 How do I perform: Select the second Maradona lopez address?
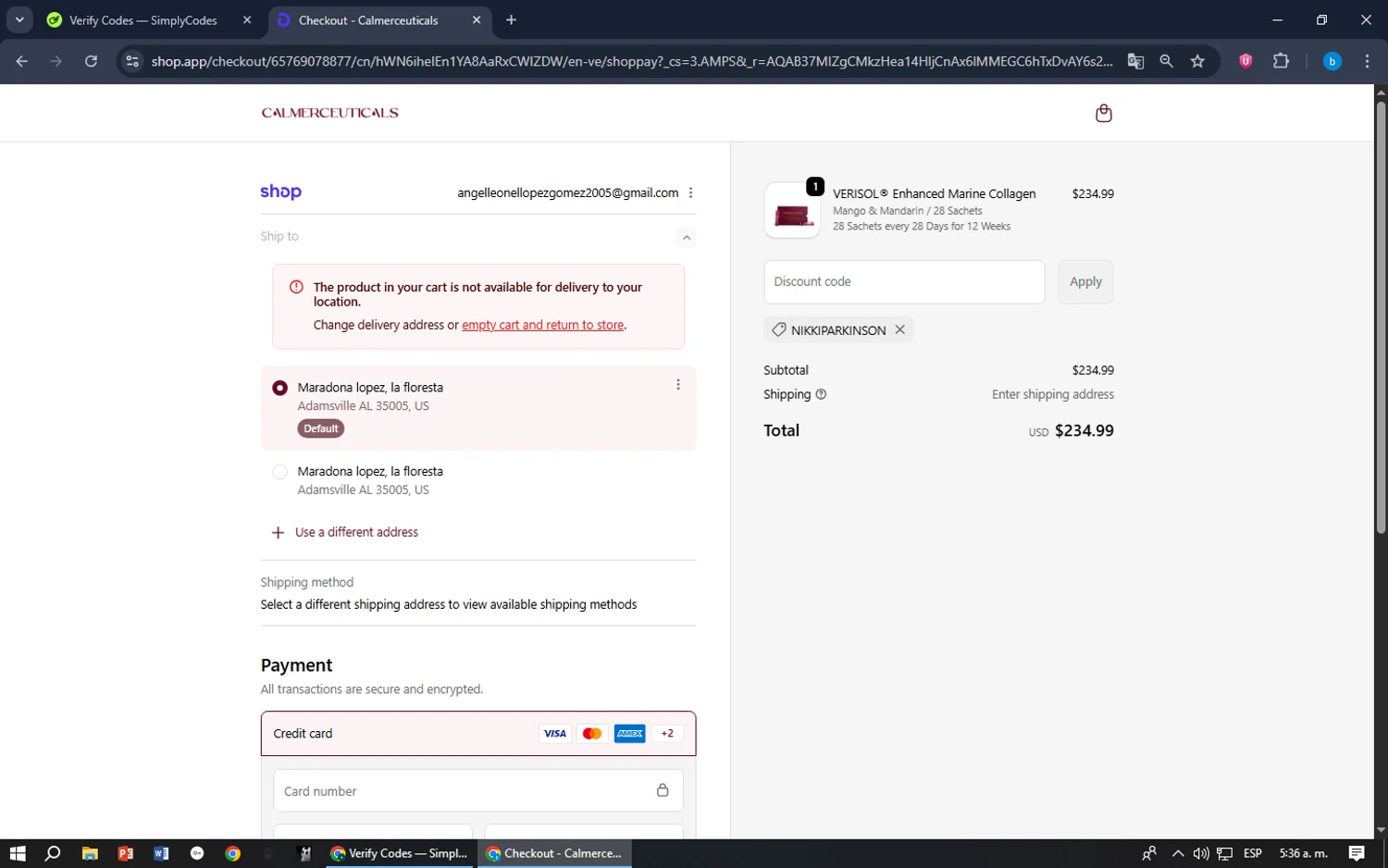[279, 472]
